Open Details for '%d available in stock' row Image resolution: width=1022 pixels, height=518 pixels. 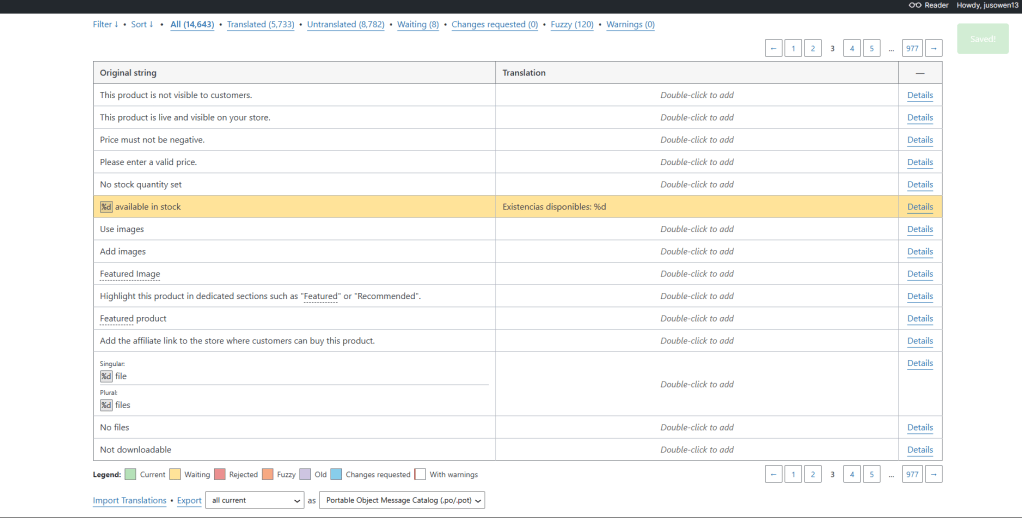(920, 207)
